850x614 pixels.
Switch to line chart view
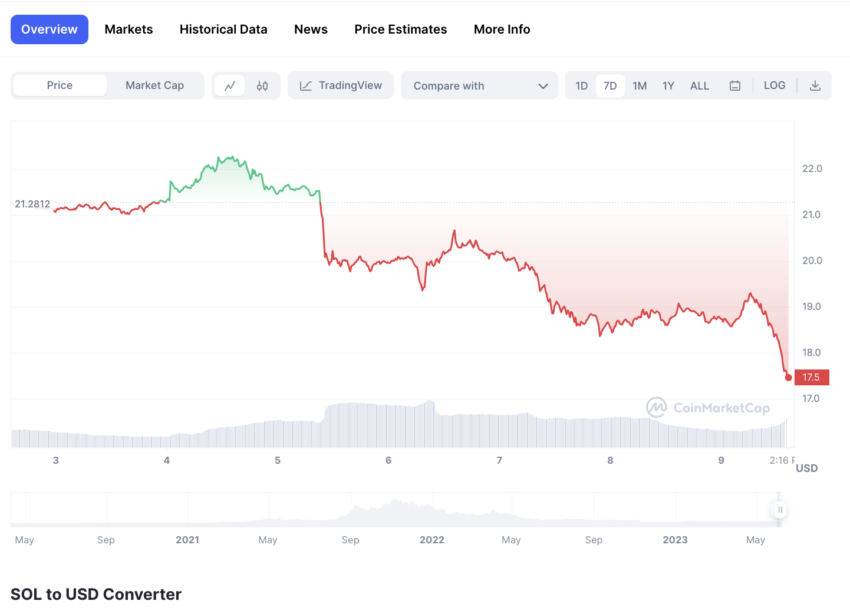(230, 86)
